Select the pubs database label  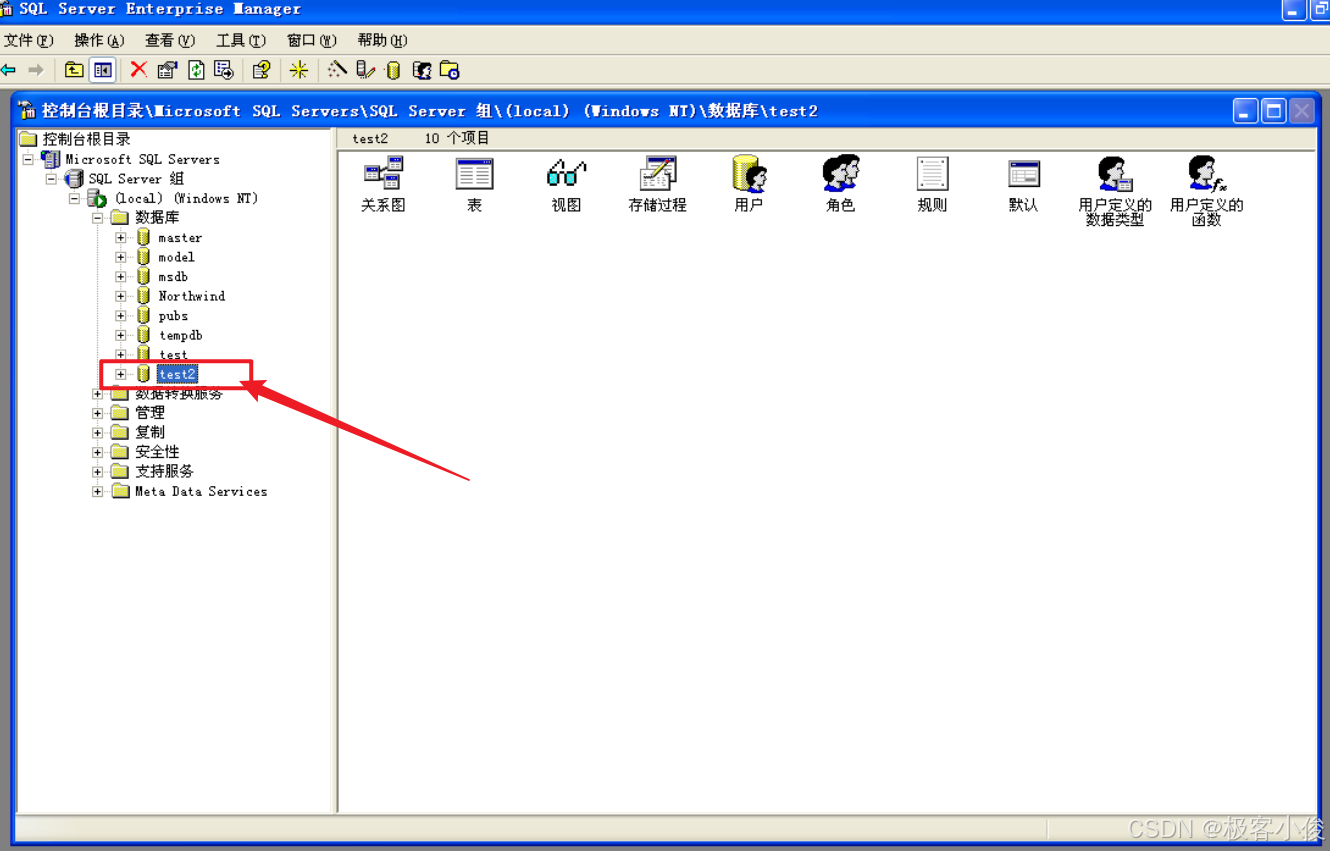coord(173,316)
